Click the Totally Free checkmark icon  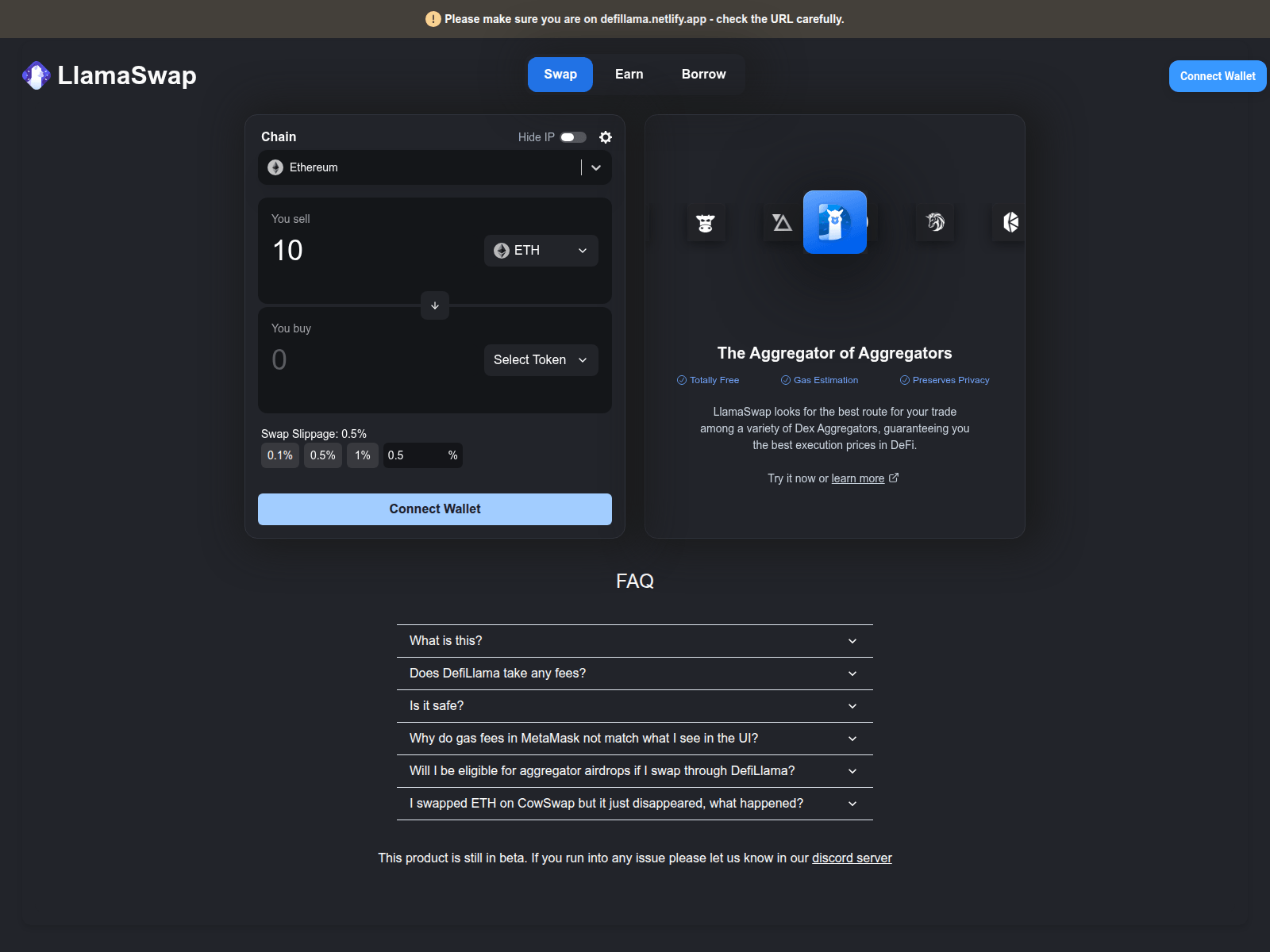tap(682, 380)
